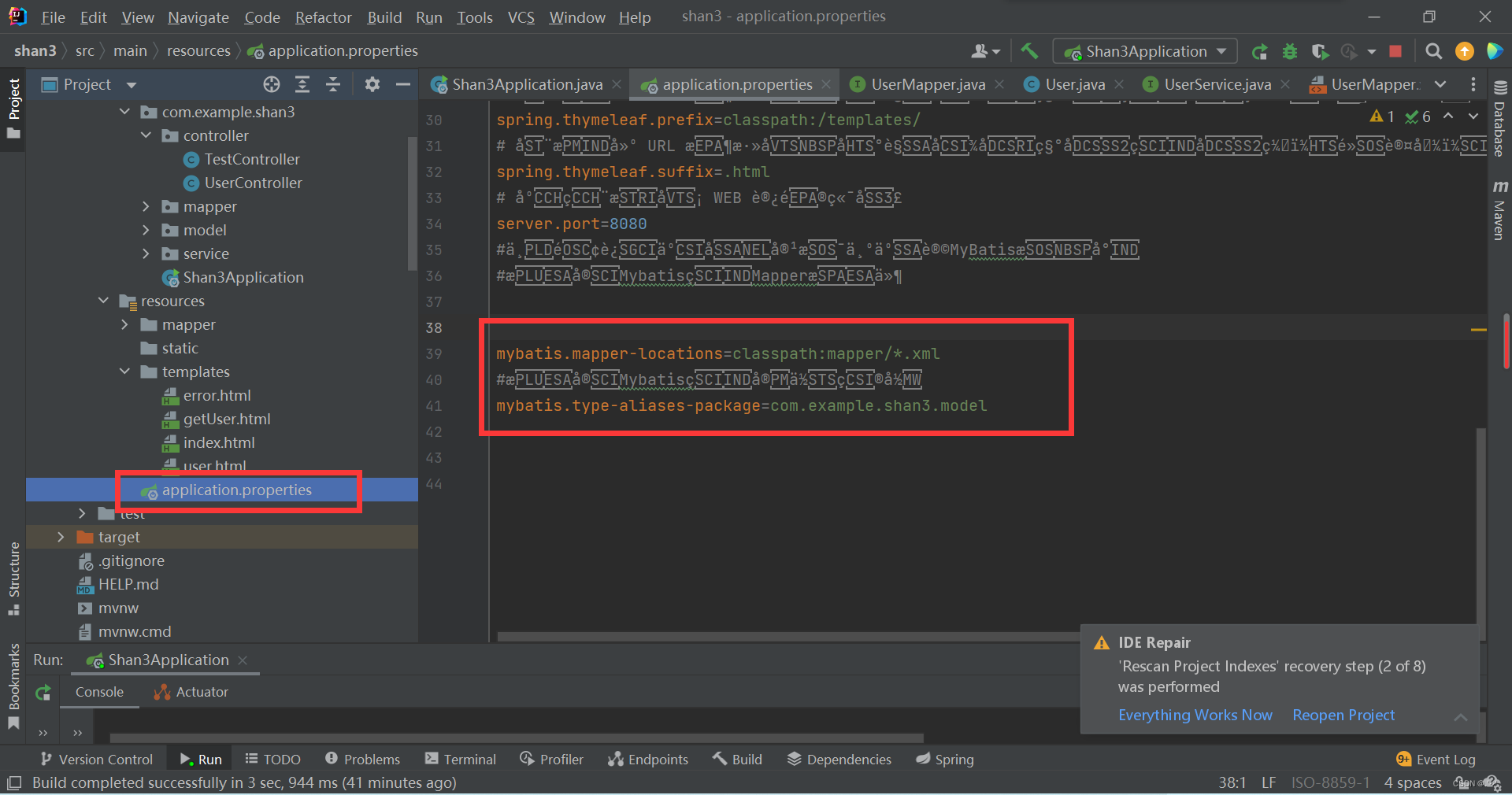Open the user account icon dropdown
The width and height of the screenshot is (1512, 795).
click(986, 51)
